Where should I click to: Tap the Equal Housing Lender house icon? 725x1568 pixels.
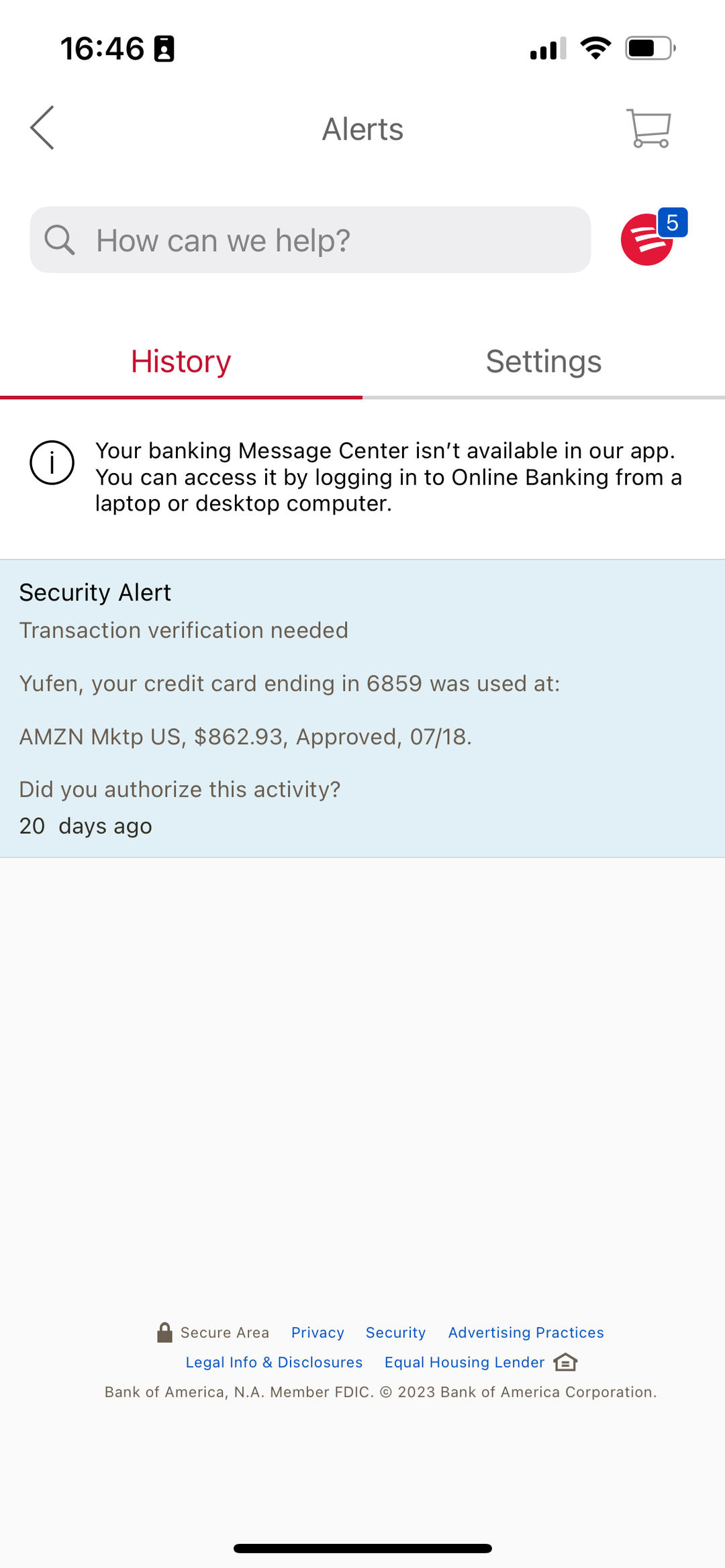coord(565,1362)
